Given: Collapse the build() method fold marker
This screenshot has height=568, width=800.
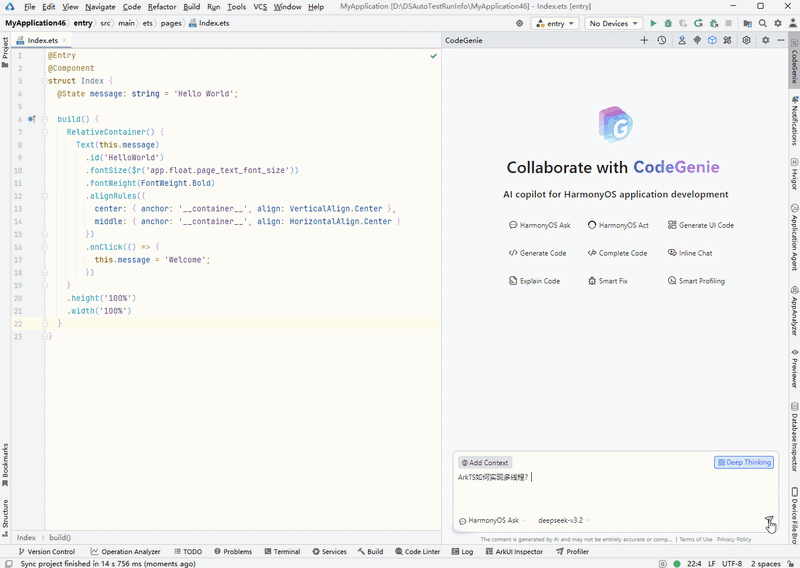Looking at the screenshot, I should [45, 119].
